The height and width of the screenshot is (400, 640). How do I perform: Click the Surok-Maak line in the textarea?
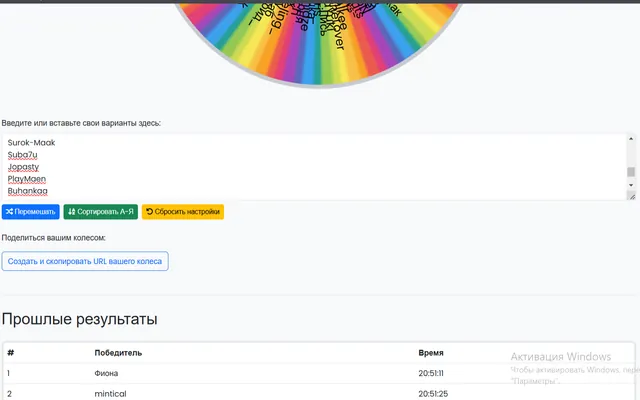point(31,142)
